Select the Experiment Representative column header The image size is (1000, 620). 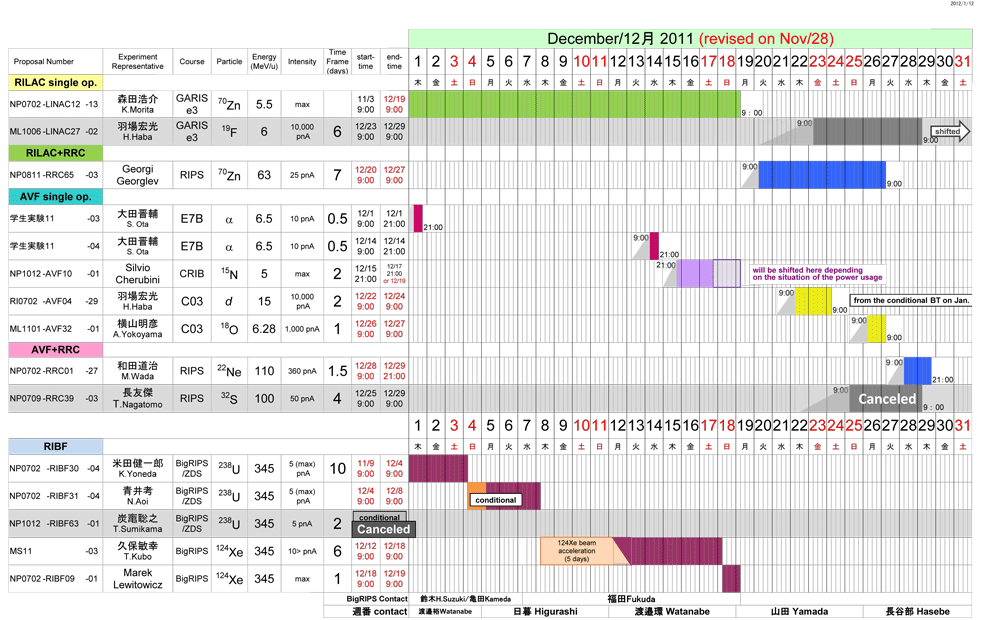(138, 61)
